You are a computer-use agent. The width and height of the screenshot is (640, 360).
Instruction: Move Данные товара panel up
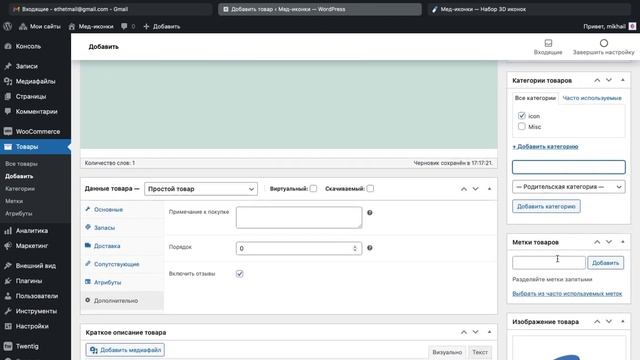click(x=464, y=189)
